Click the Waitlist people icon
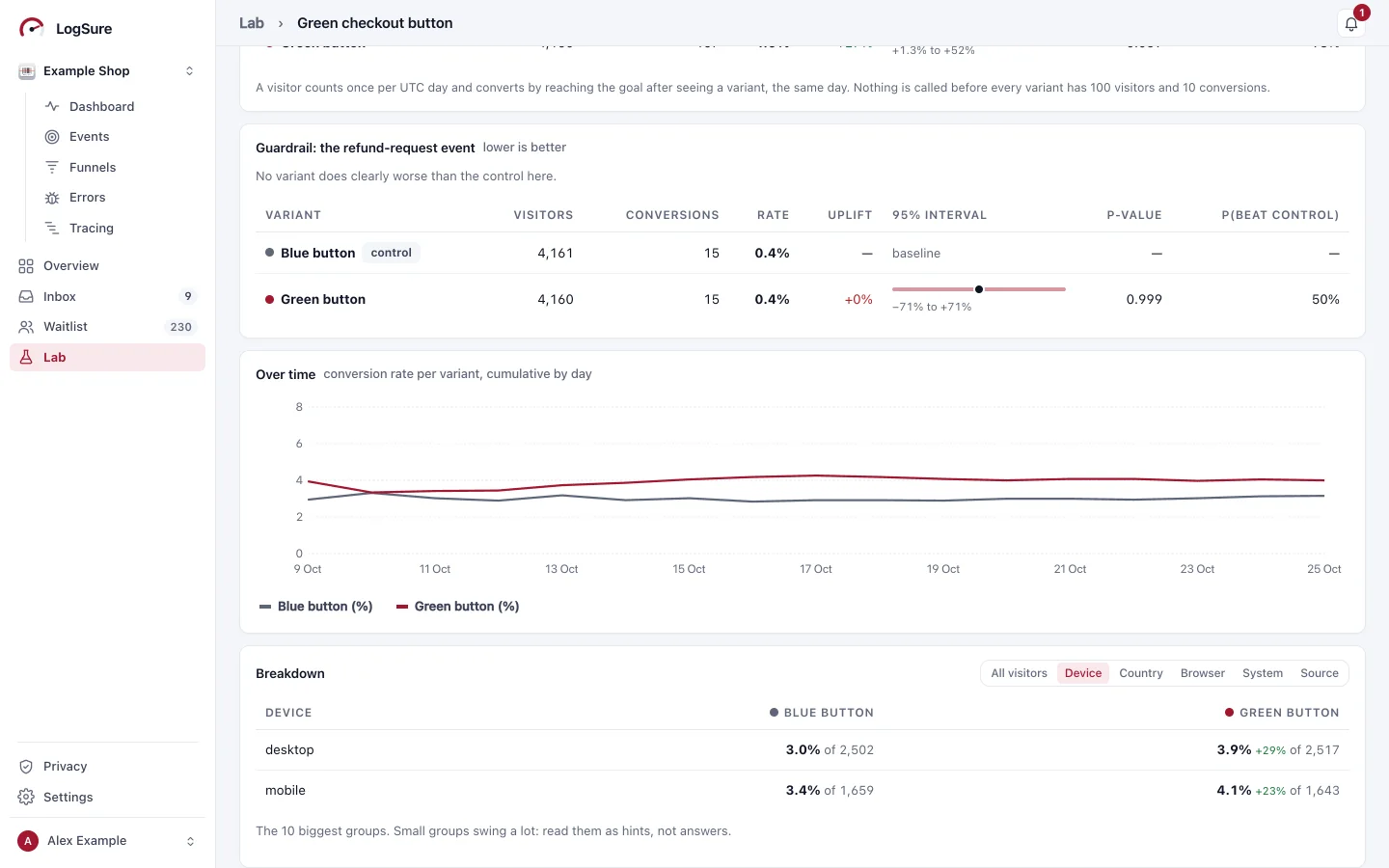The image size is (1389, 868). point(26,327)
